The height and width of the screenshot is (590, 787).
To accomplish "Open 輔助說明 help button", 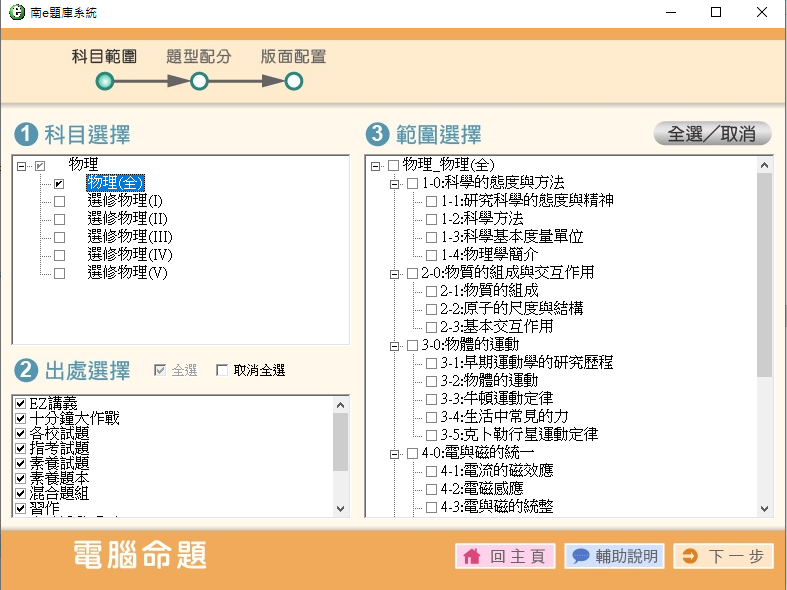I will click(x=614, y=556).
